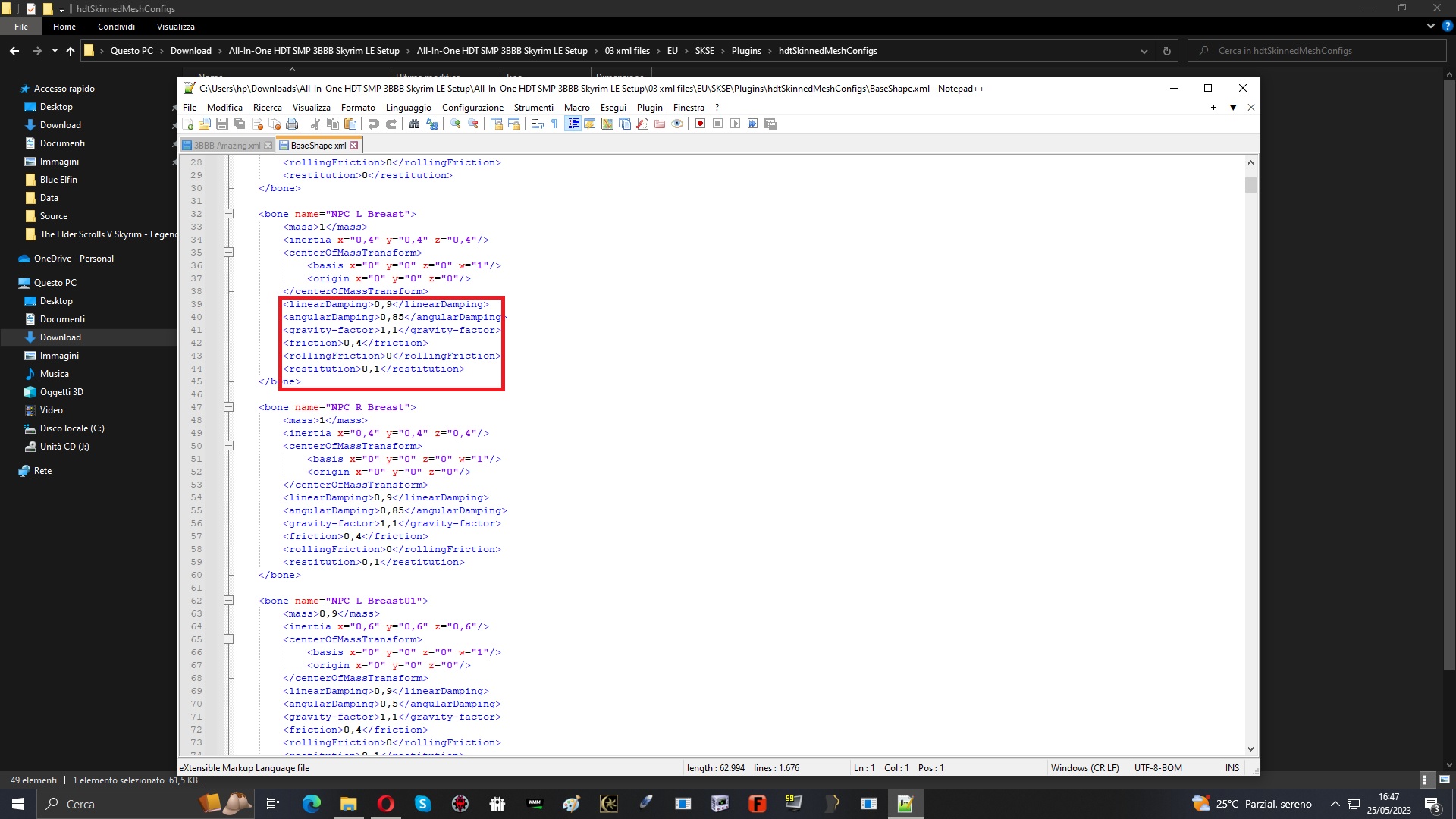
Task: Collapse centerOfMassTransform fold at line 35
Action: [x=228, y=253]
